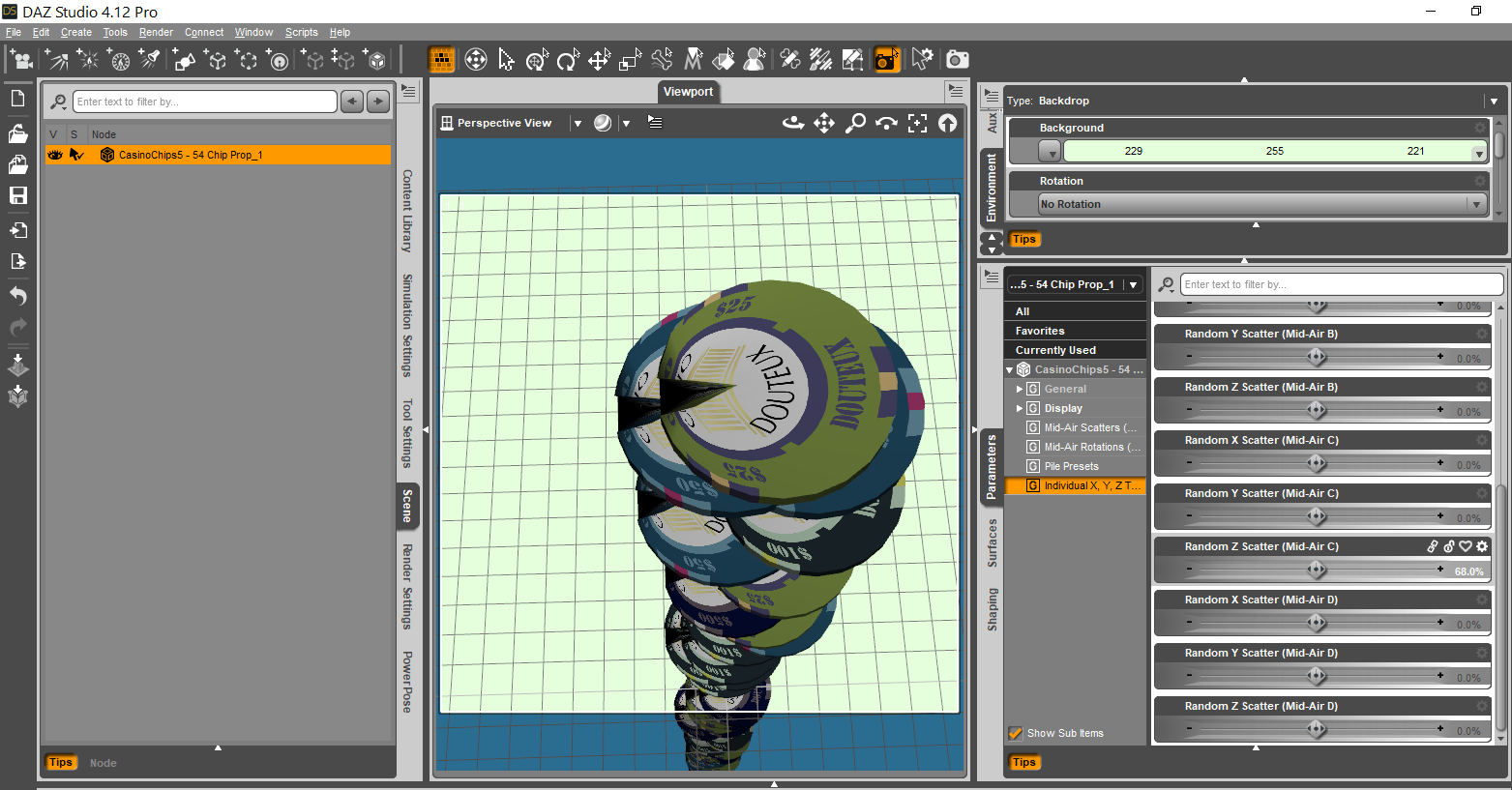This screenshot has width=1512, height=790.
Task: Click the Tips button in Environment pane
Action: click(1023, 239)
